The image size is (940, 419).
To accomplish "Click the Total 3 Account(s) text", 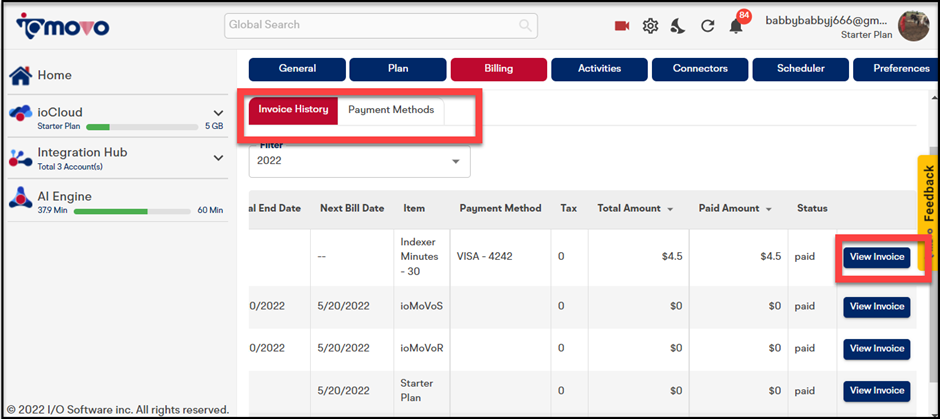I will coord(70,167).
